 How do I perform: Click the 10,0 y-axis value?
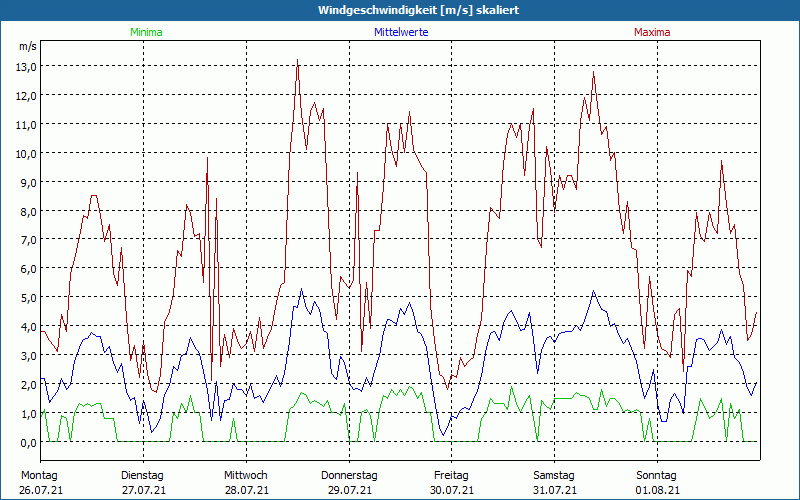(28, 154)
